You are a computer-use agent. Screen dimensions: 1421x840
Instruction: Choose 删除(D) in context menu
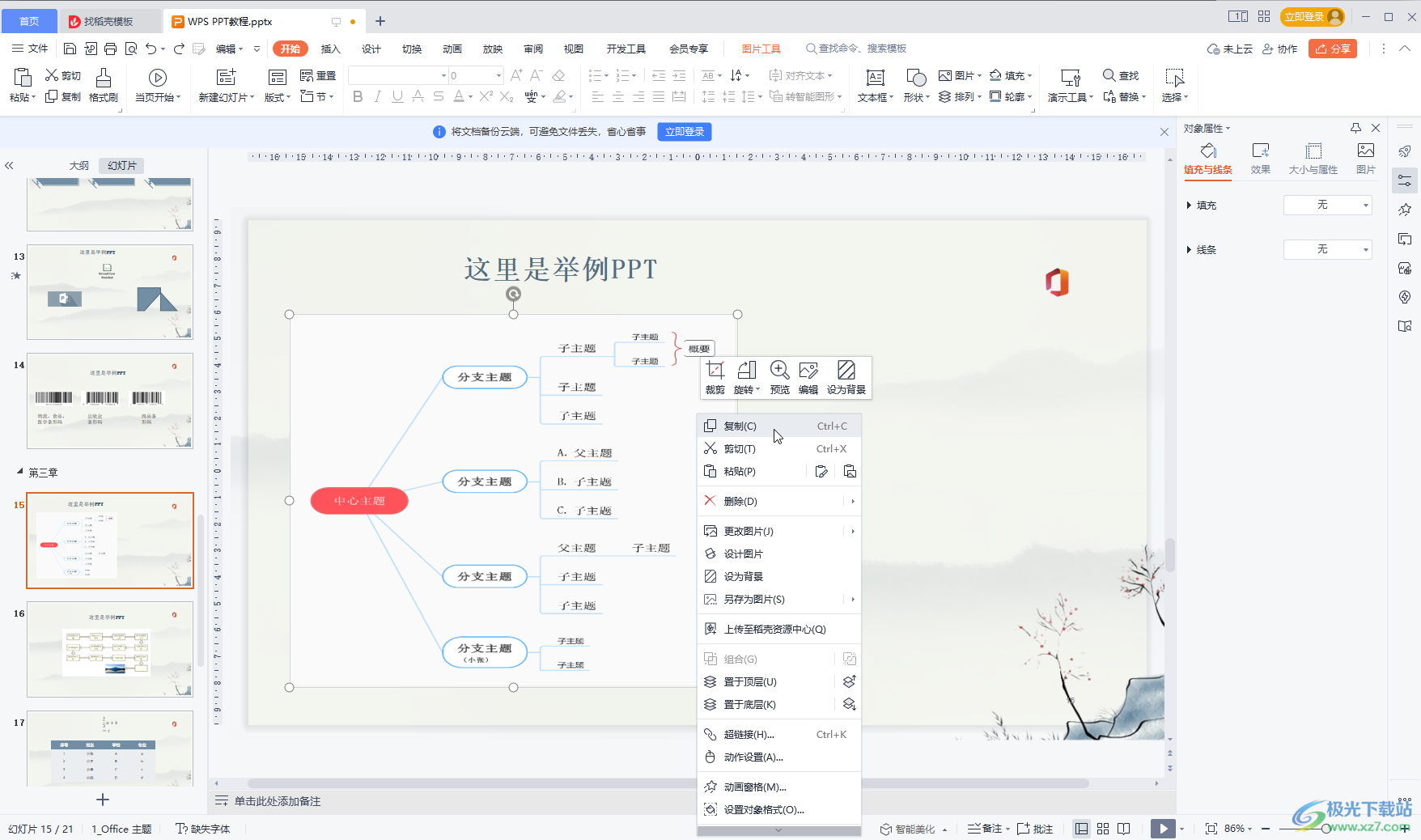(778, 501)
